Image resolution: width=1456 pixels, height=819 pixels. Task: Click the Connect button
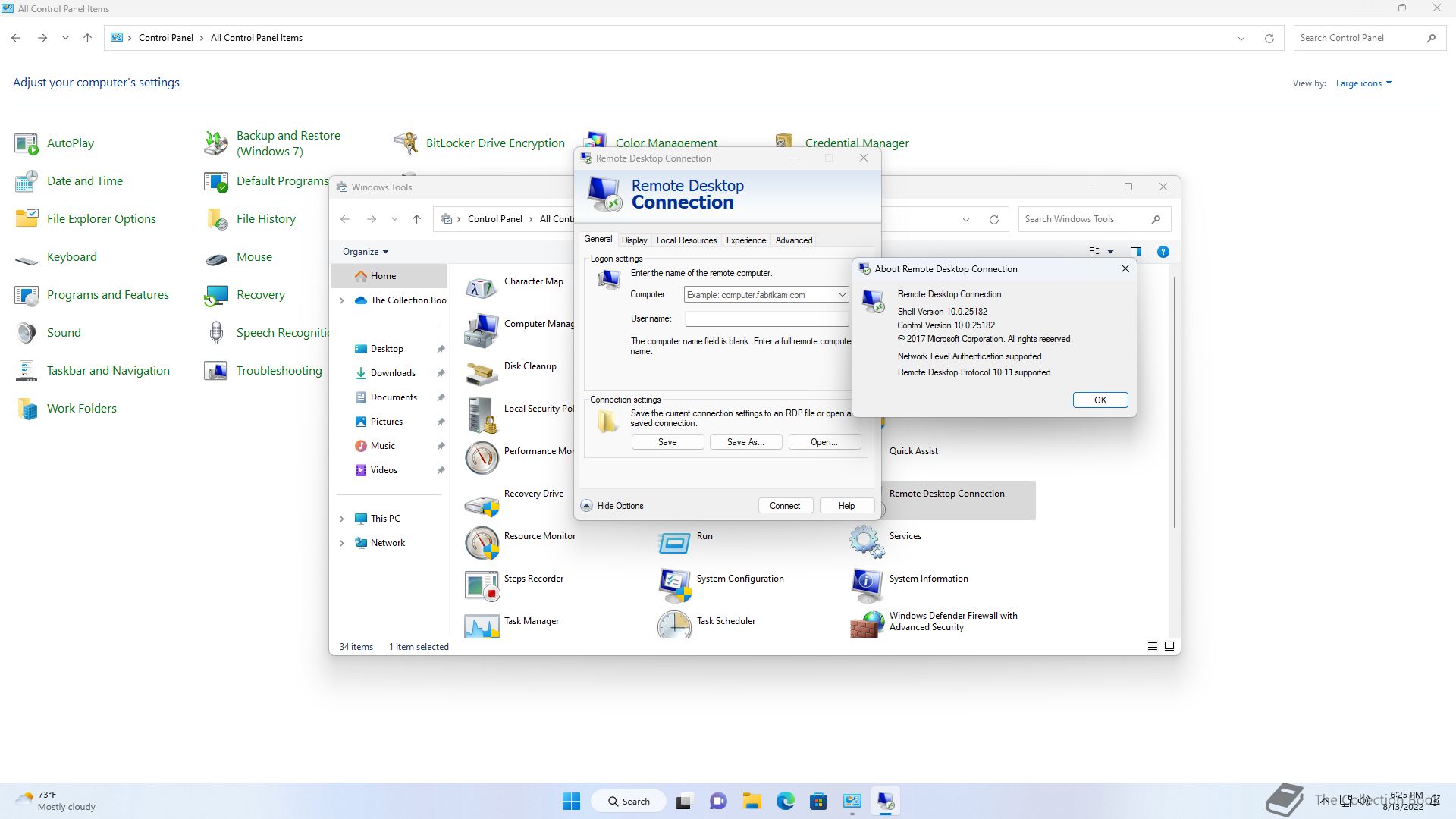(x=785, y=506)
